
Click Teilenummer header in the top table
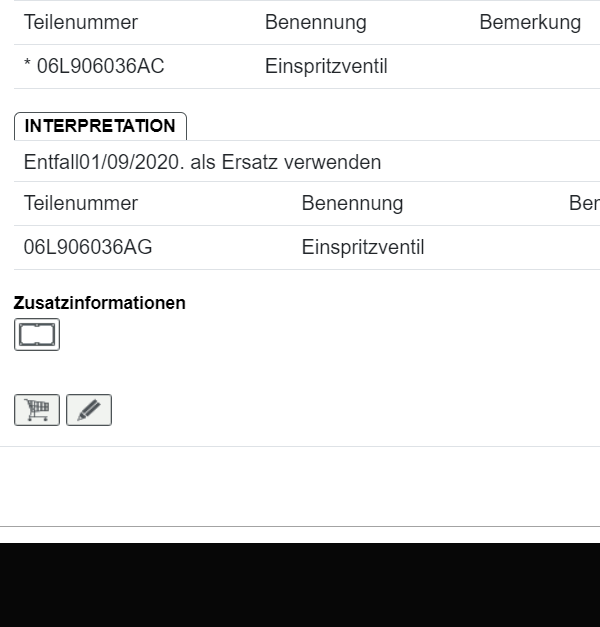pos(81,22)
